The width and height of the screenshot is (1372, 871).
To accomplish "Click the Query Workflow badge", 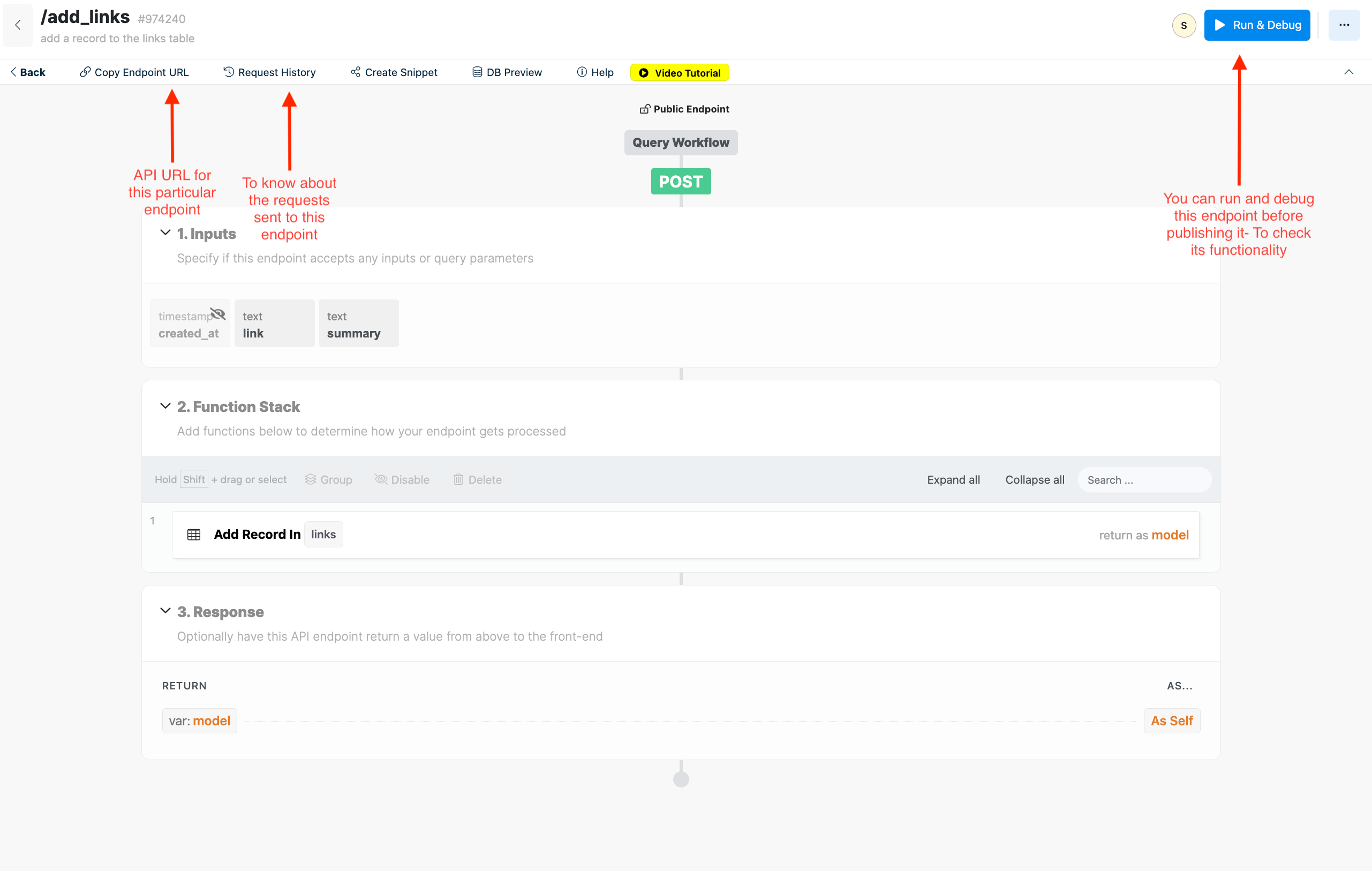I will tap(680, 142).
